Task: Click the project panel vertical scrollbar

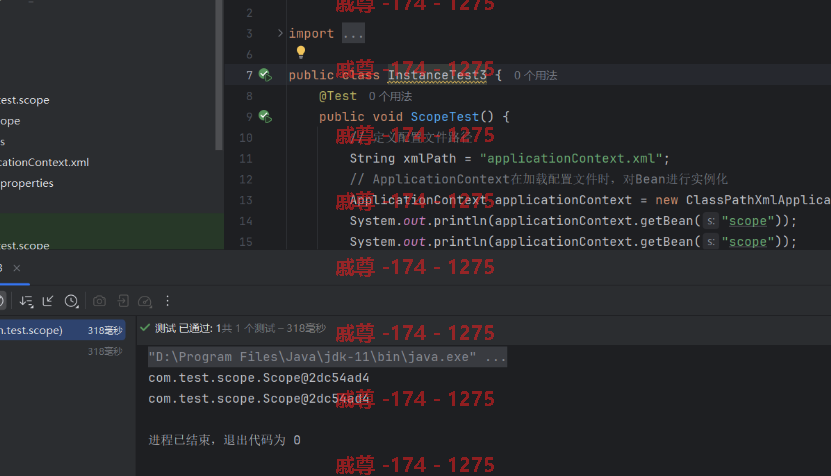Action: coord(219,74)
